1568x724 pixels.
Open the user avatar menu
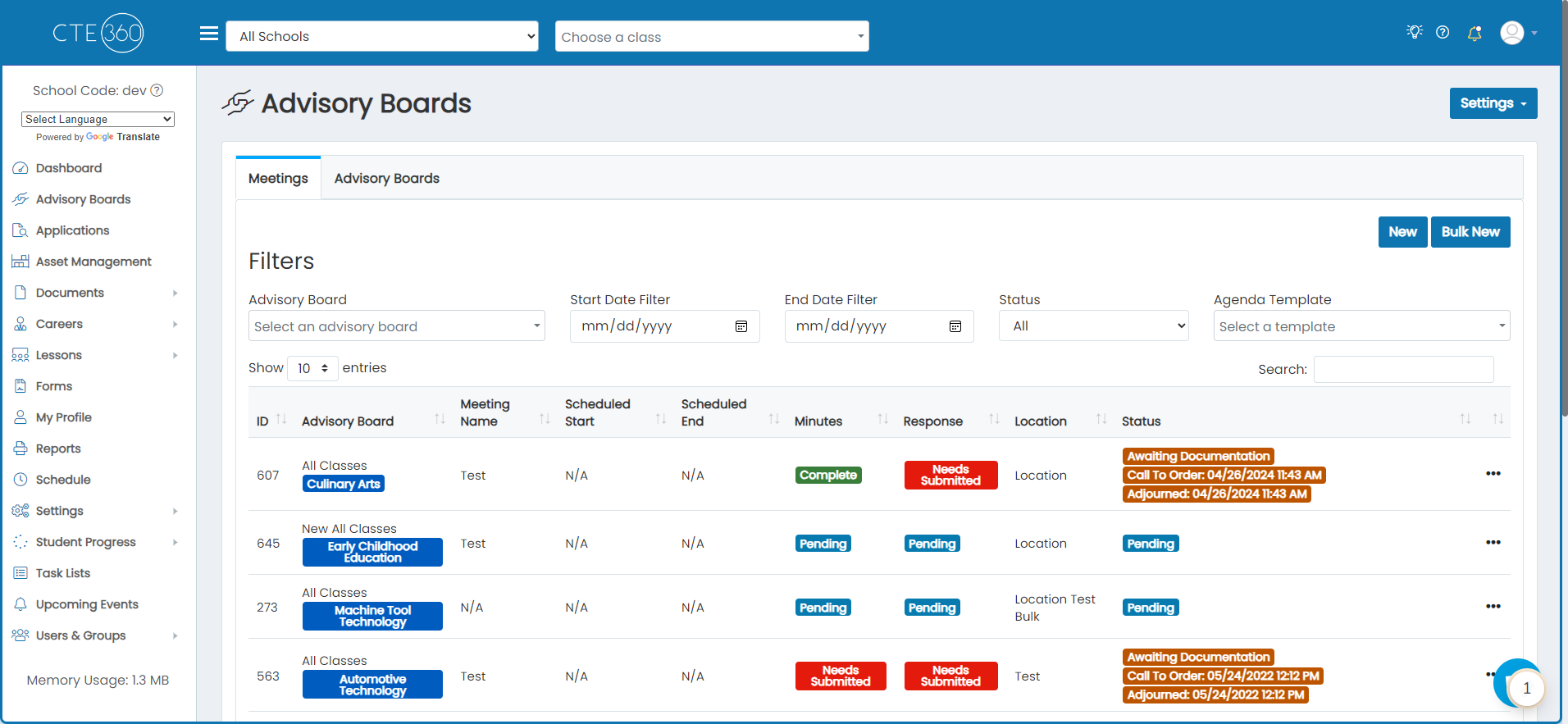(1518, 33)
